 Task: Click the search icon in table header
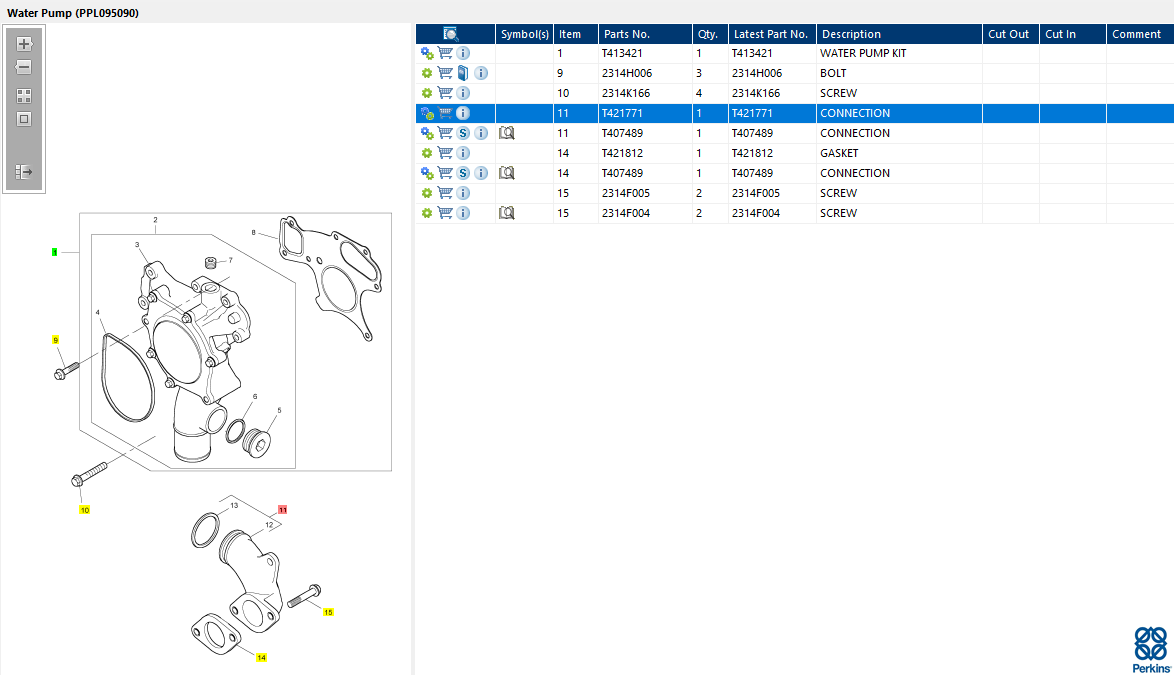[x=451, y=34]
